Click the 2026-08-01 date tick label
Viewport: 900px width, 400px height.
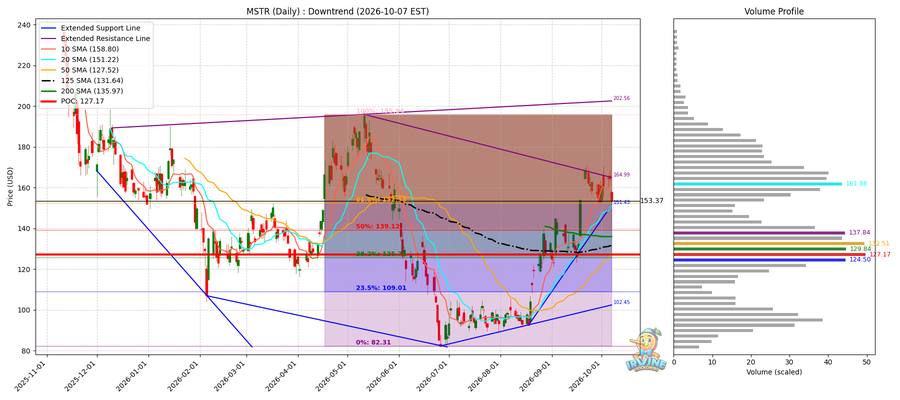pos(486,376)
